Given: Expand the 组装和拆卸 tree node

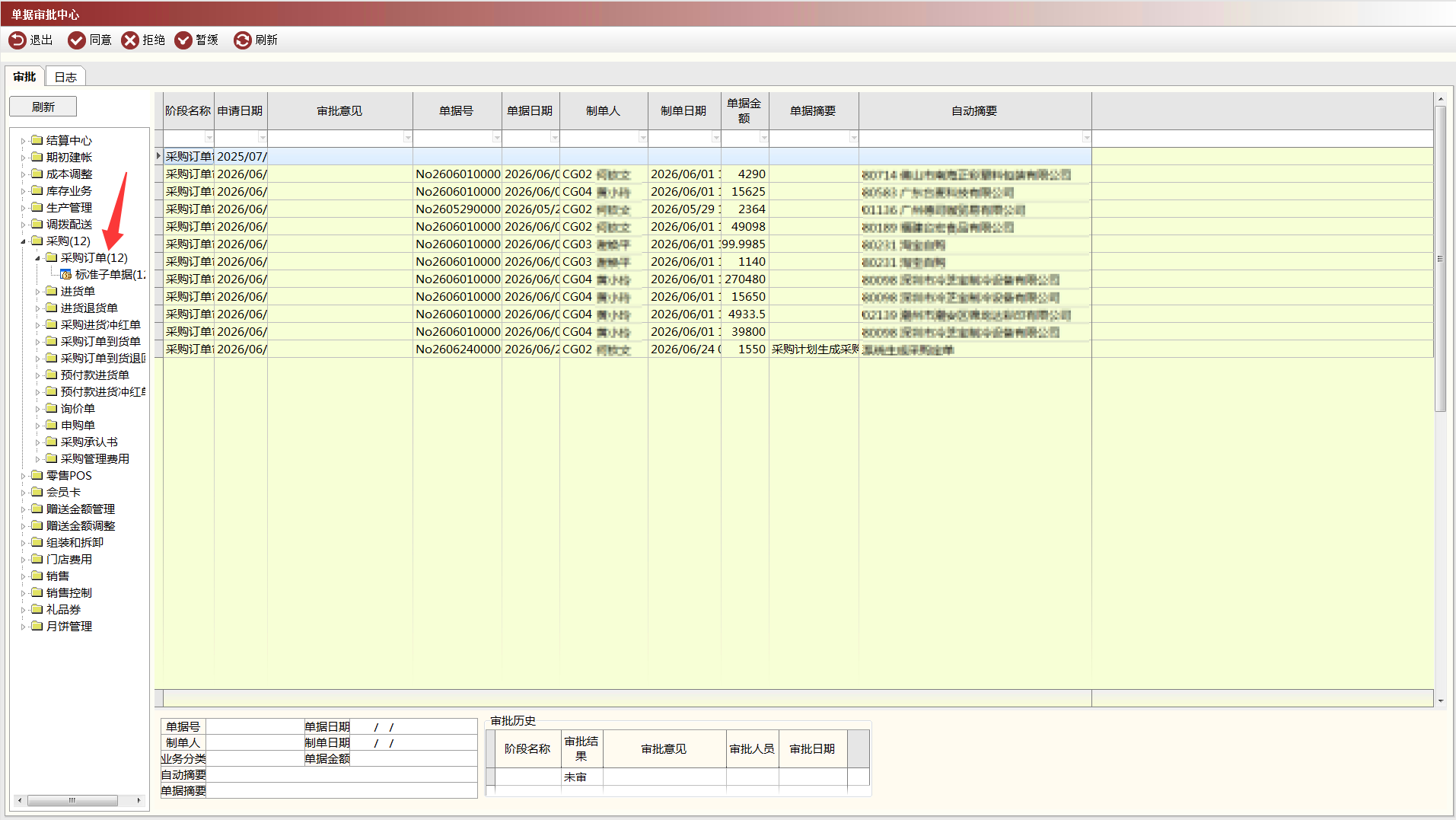Looking at the screenshot, I should [23, 543].
